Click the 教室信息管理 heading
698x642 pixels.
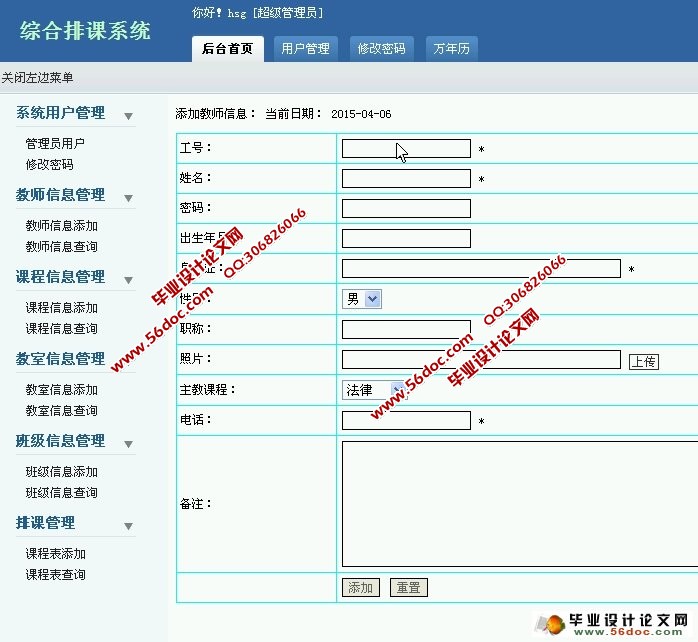tap(61, 358)
